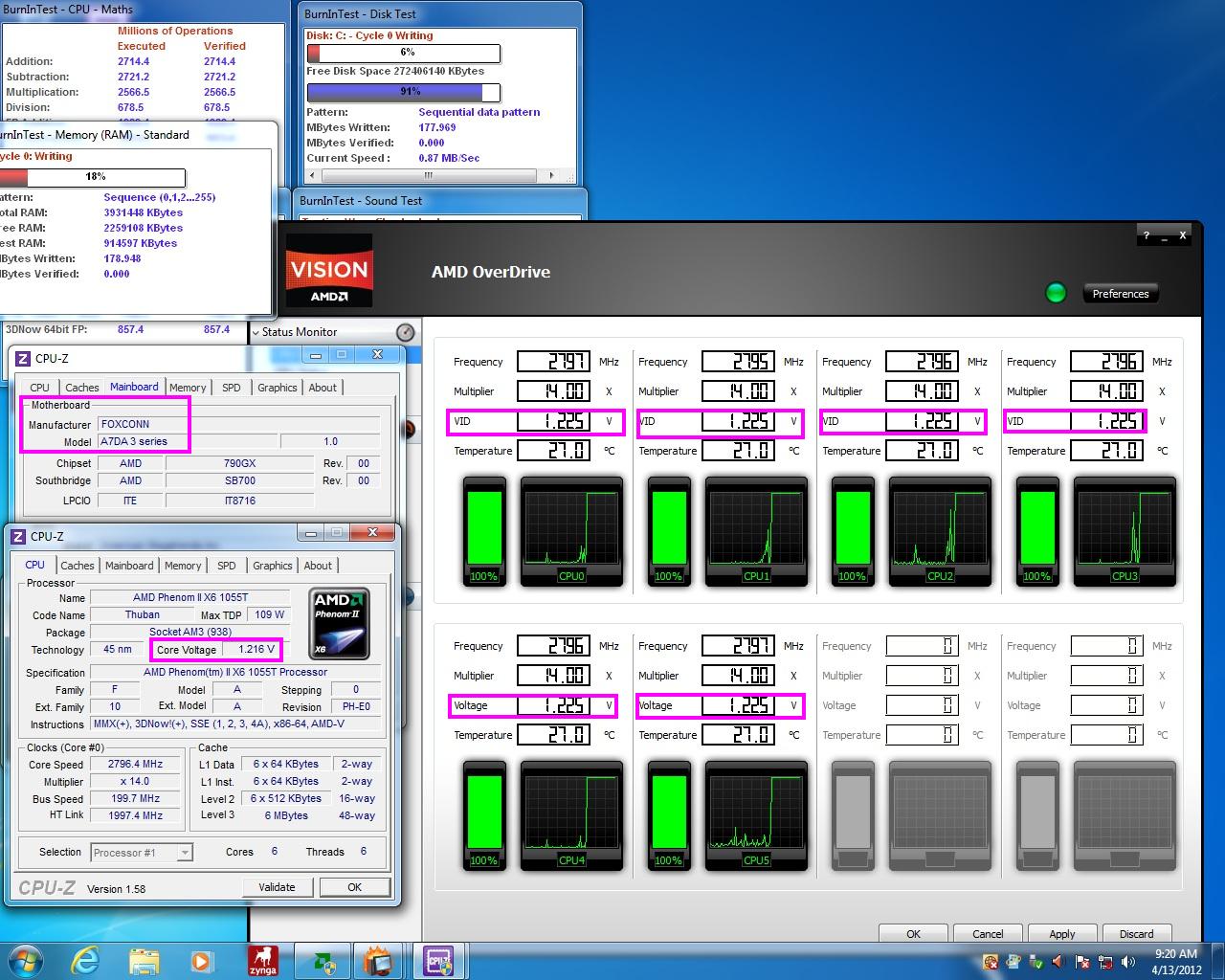Screen dimensions: 1225x980
Task: Click the Sequential data pattern text
Action: [x=479, y=112]
